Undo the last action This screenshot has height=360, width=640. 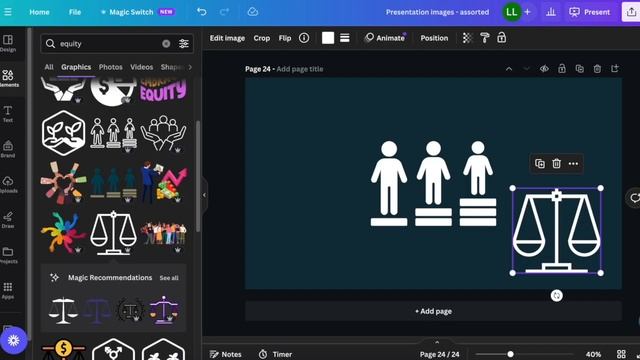202,12
